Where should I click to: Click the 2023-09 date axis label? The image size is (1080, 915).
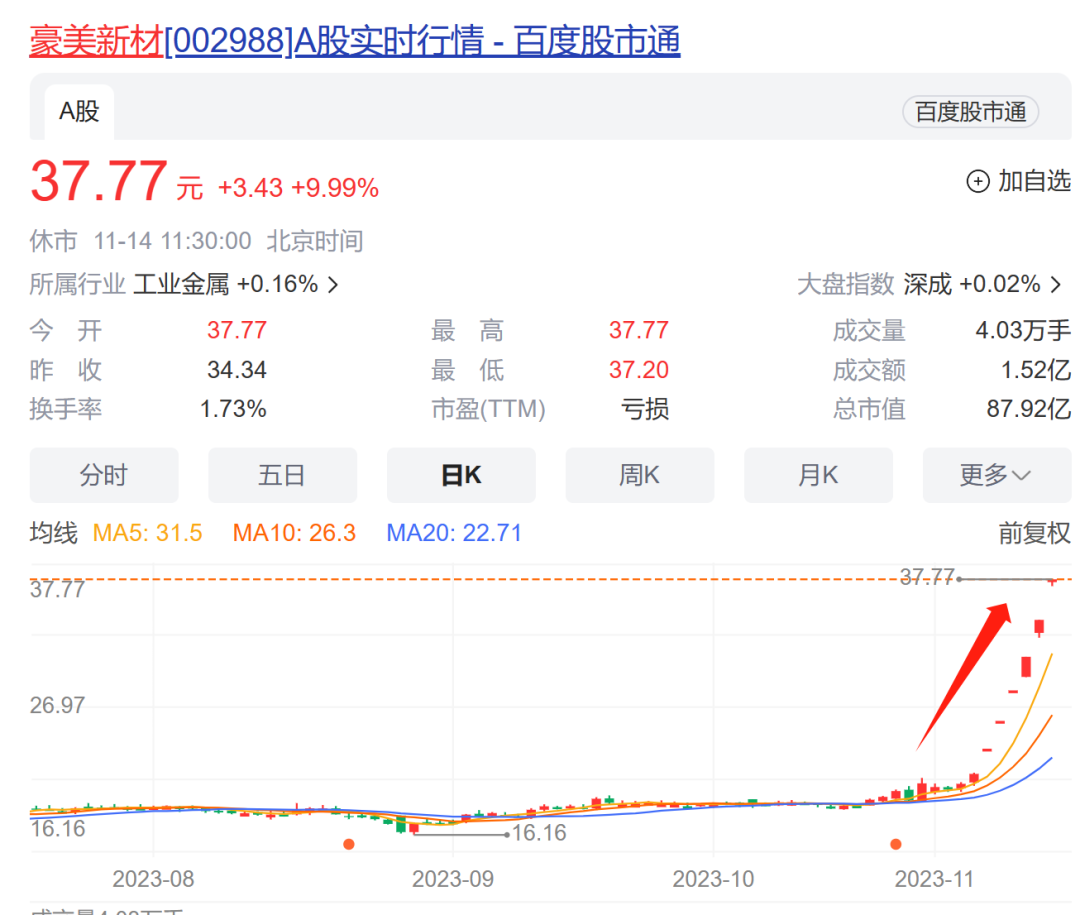pyautogui.click(x=453, y=879)
